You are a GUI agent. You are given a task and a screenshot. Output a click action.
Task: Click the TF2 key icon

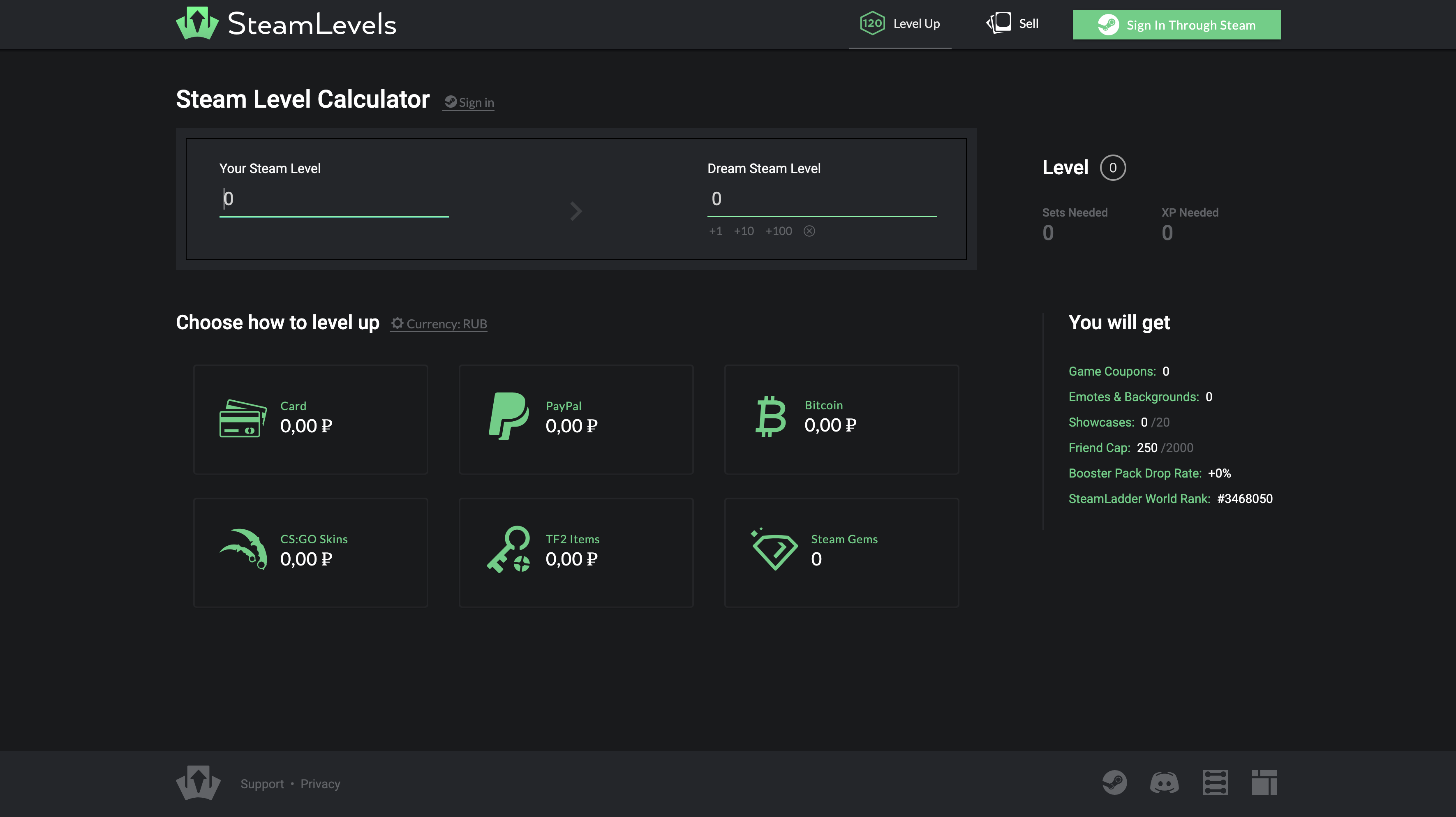509,549
